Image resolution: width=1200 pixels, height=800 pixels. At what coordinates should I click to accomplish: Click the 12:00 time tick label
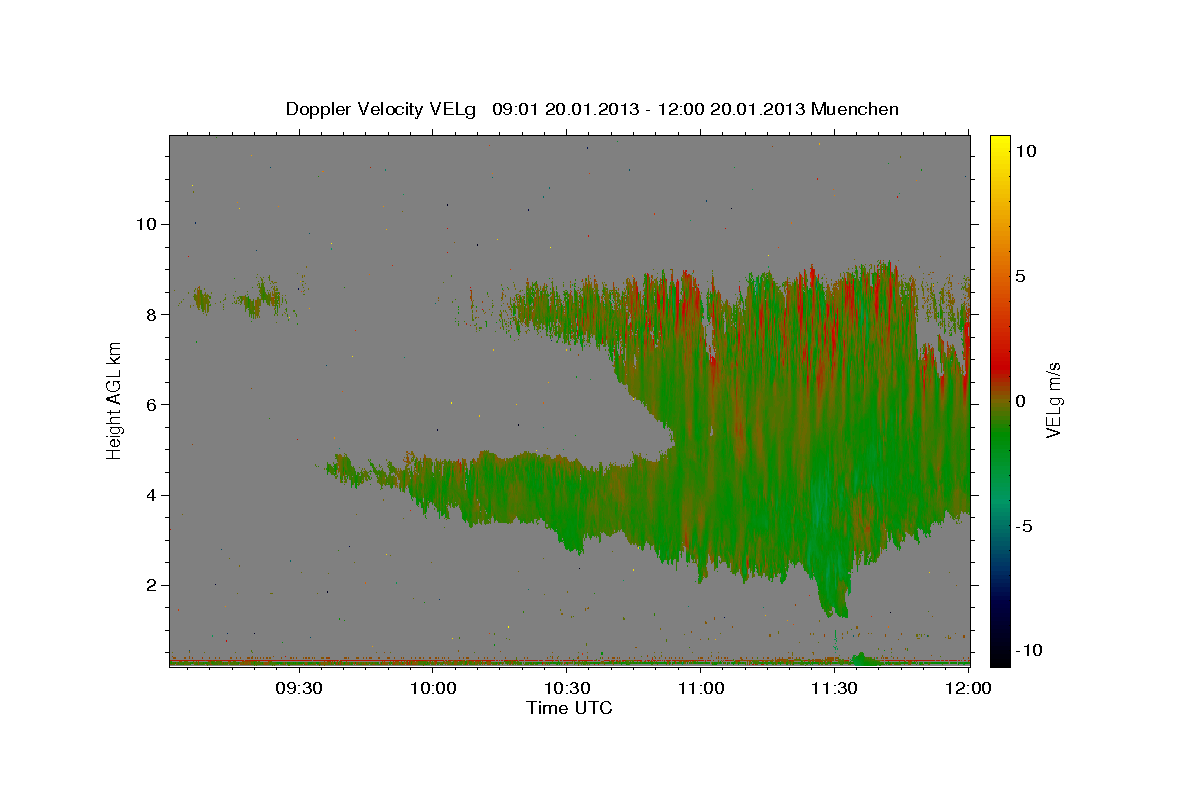tap(968, 688)
